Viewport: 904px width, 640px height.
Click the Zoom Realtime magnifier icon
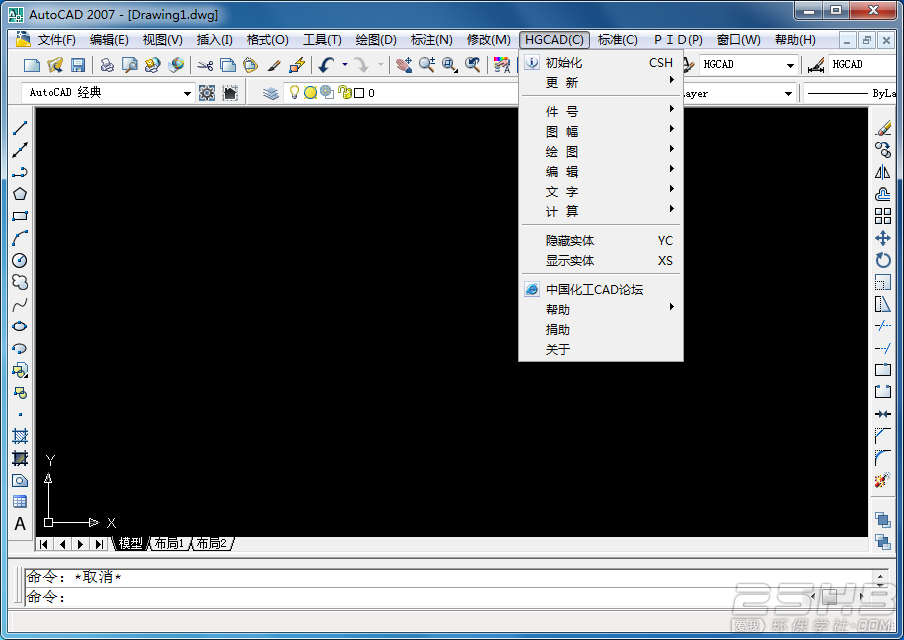pos(427,65)
